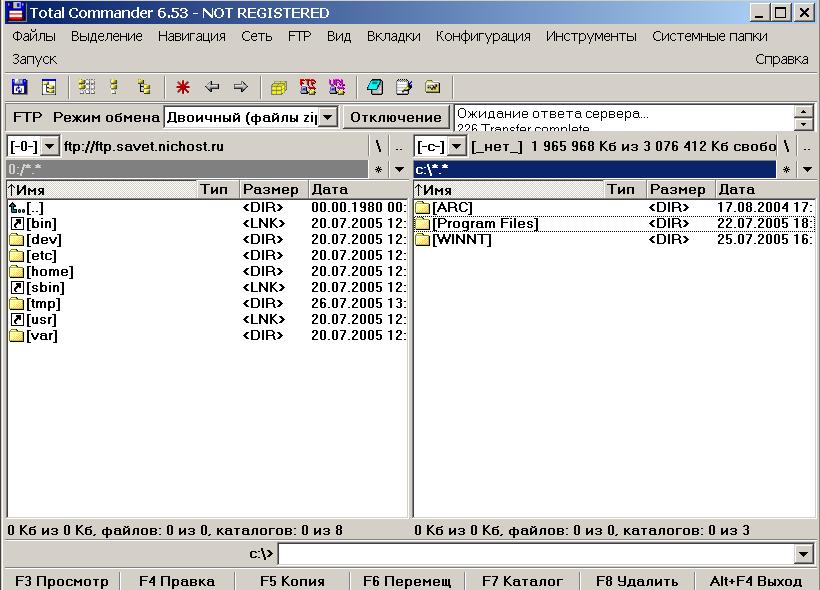Open the left panel drive dropdown [-0-]

tap(33, 147)
